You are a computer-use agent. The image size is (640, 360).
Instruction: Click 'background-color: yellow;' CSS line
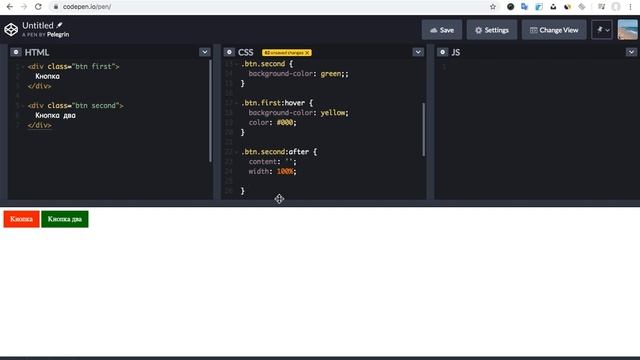coord(299,113)
